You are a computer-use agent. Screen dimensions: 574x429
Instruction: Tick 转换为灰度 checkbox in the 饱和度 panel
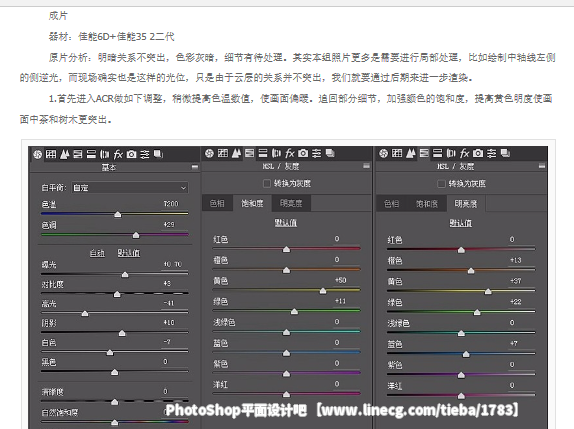click(x=267, y=183)
